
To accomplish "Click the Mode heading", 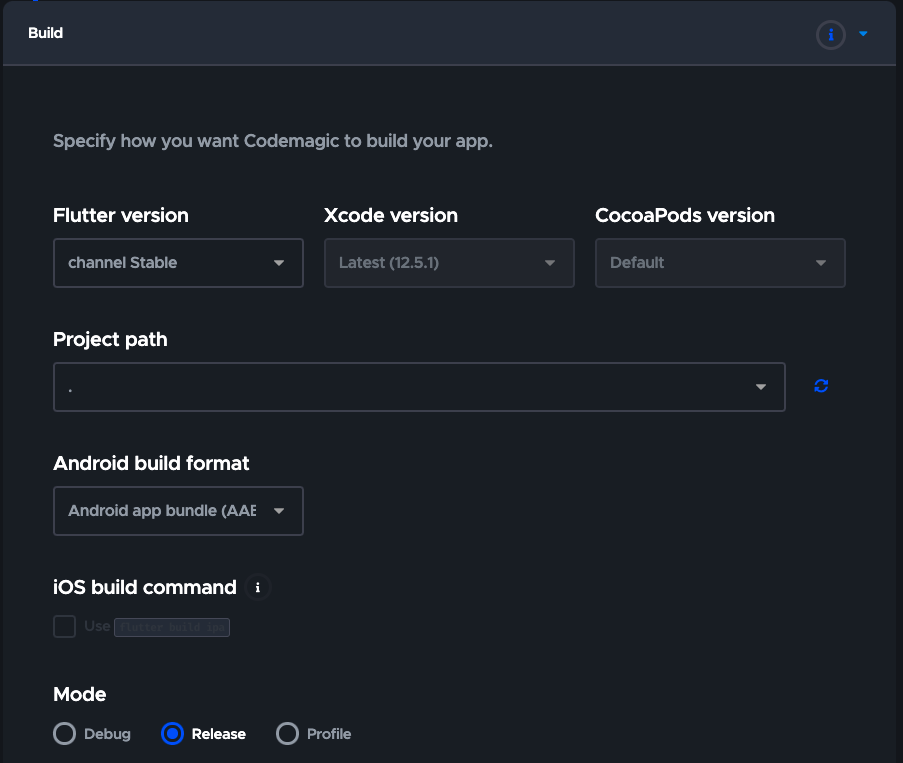I will (80, 694).
